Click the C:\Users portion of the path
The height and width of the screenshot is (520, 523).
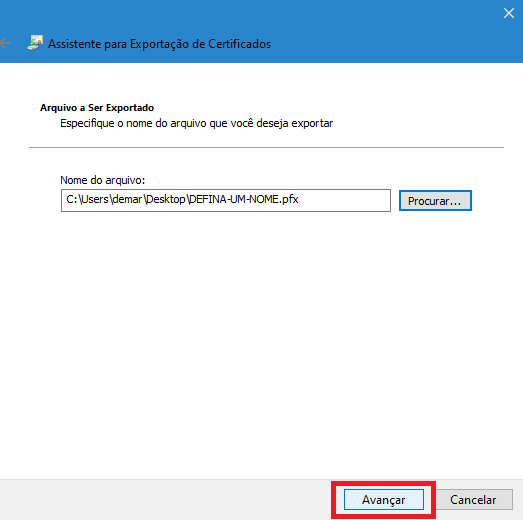(87, 199)
